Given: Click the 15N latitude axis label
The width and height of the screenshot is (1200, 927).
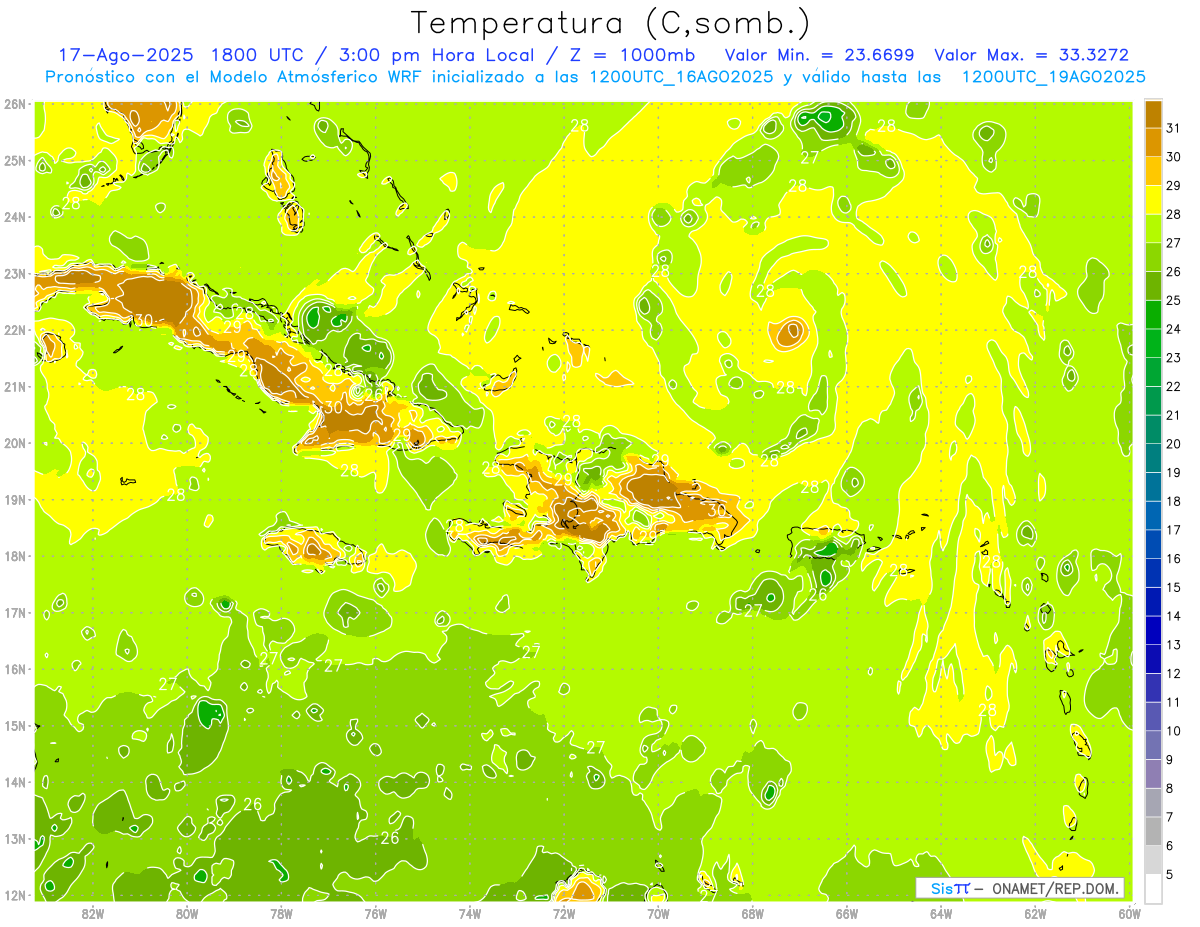Looking at the screenshot, I should (15, 726).
